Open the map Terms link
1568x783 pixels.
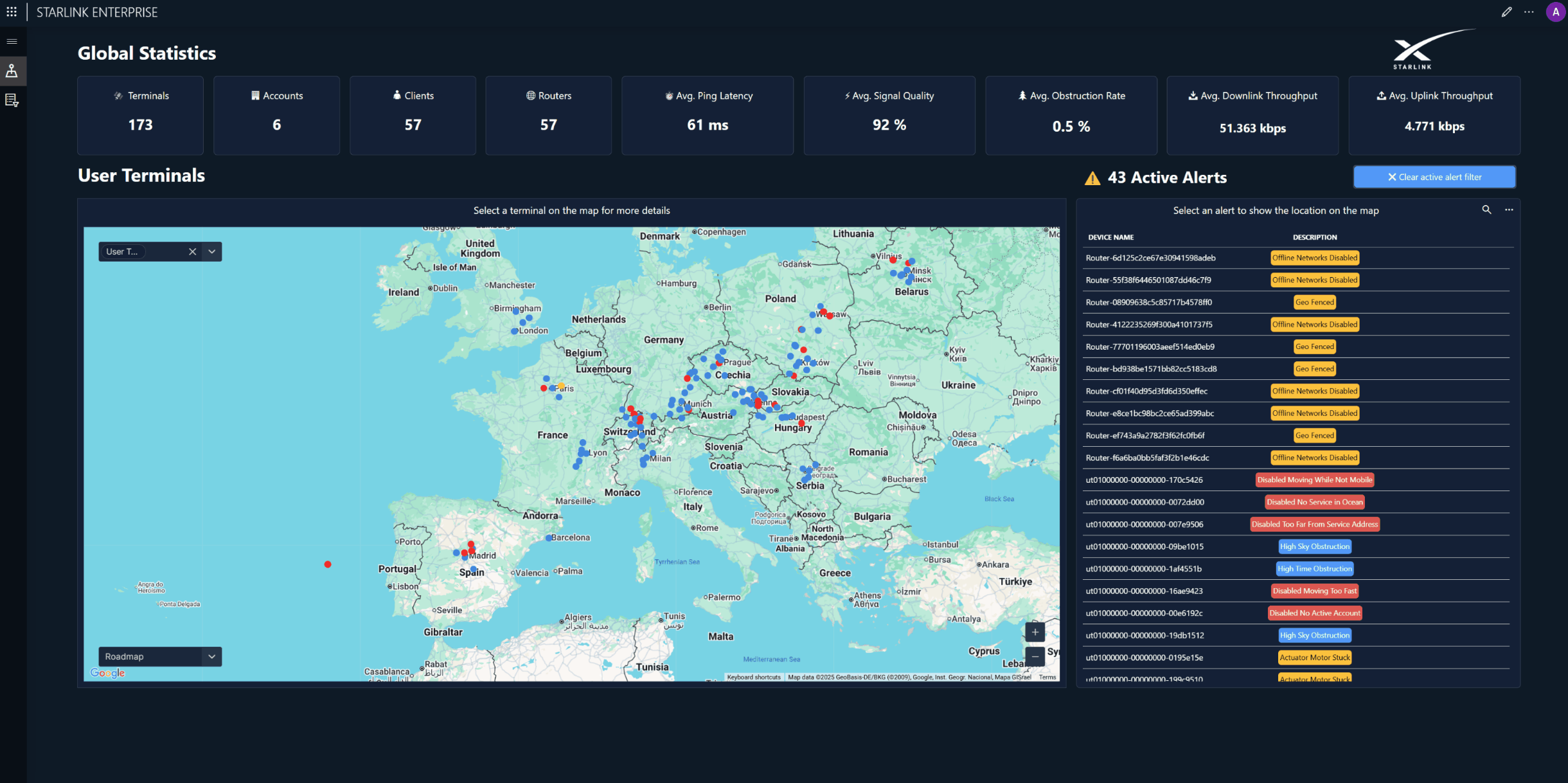pyautogui.click(x=1047, y=677)
